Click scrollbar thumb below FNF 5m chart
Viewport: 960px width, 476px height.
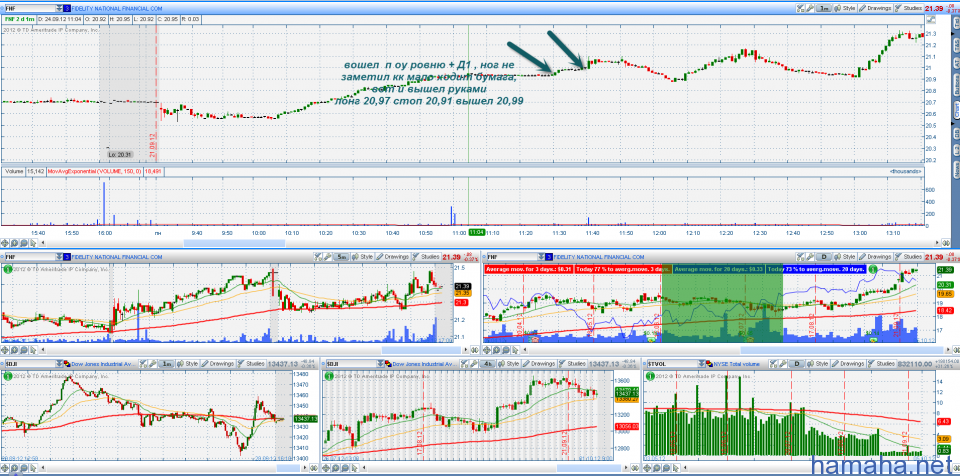pyautogui.click(x=421, y=350)
